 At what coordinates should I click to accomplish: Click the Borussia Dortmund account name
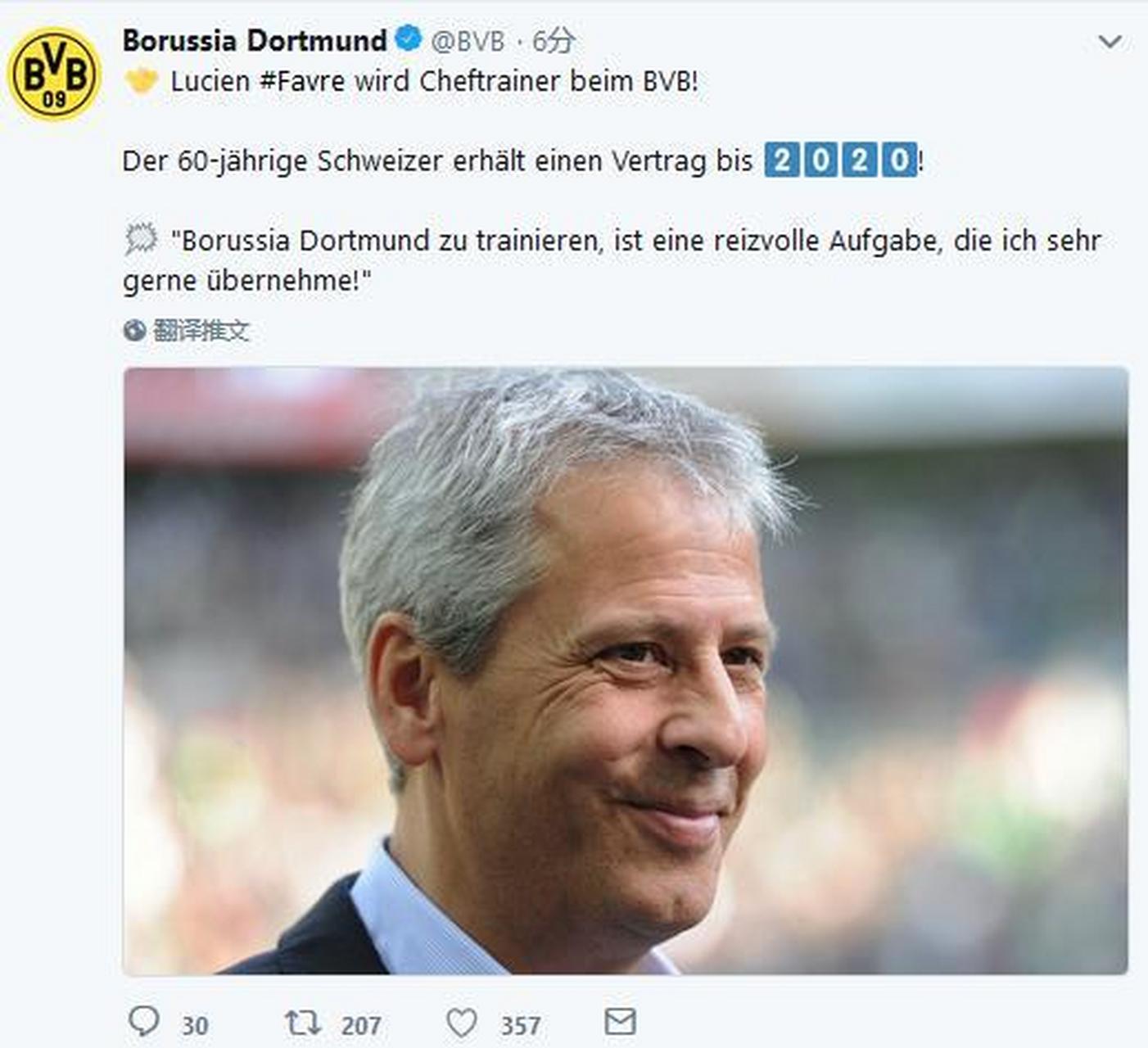[x=255, y=40]
